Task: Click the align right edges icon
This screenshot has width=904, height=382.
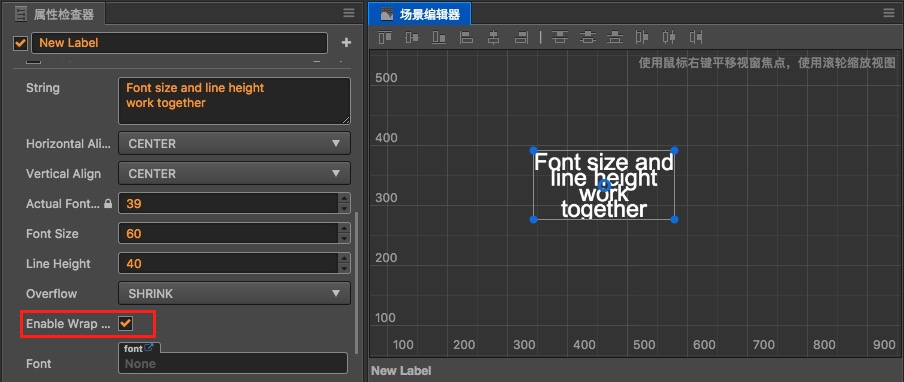Action: tap(521, 37)
